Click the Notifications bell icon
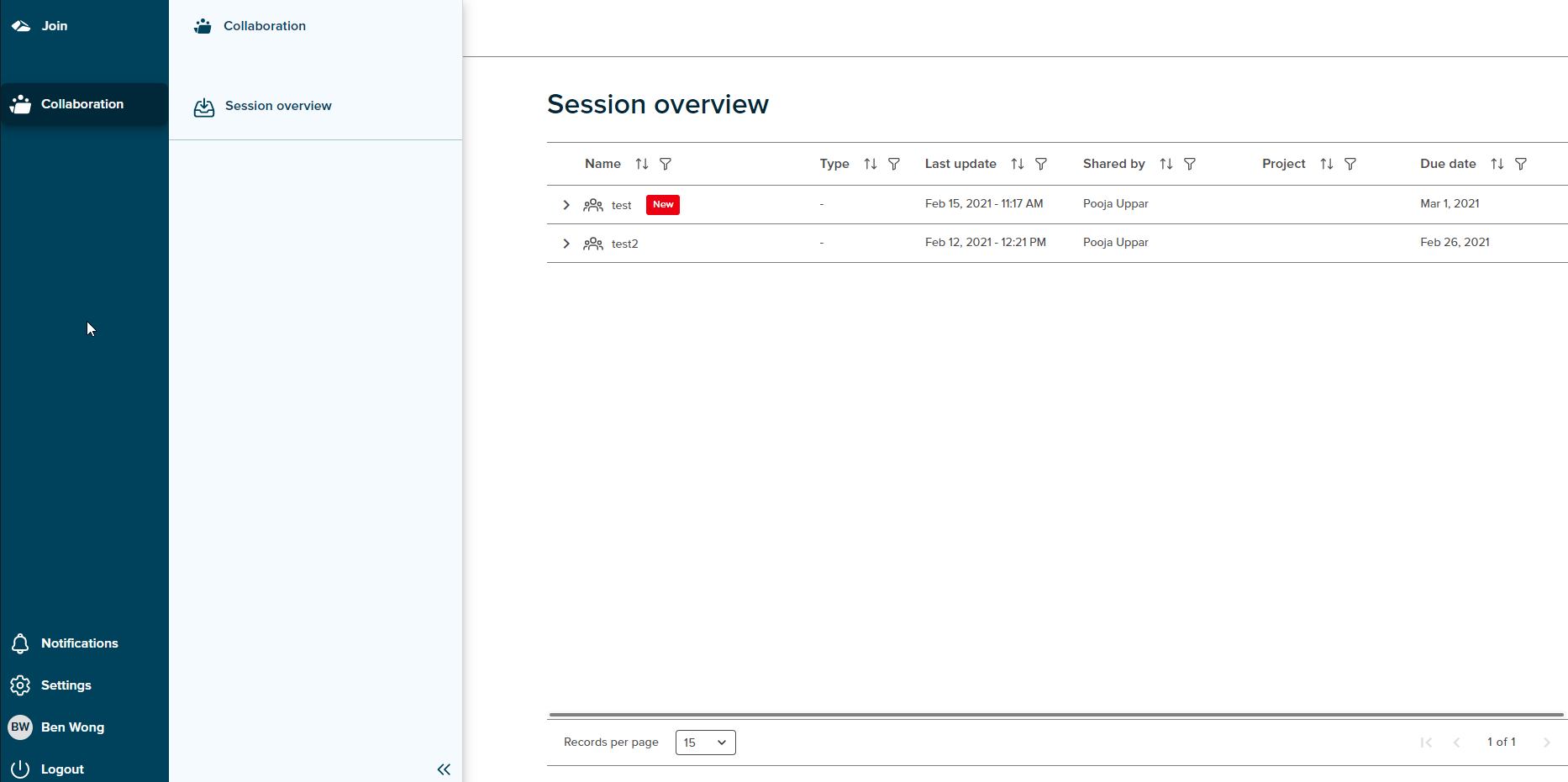The width and height of the screenshot is (1568, 782). (20, 643)
